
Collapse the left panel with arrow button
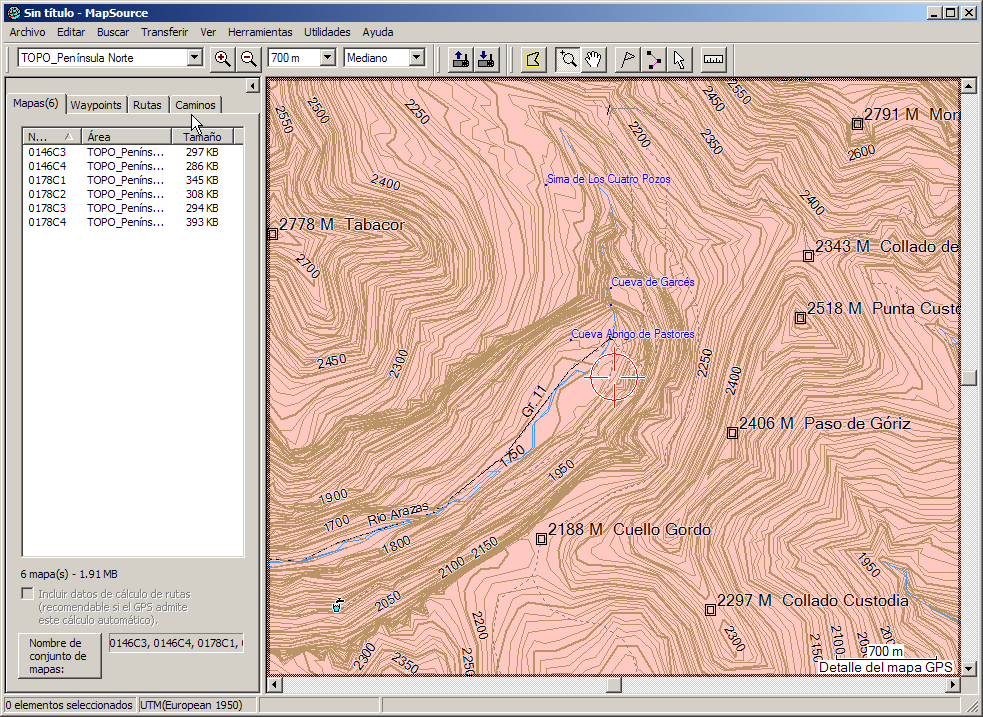click(253, 85)
